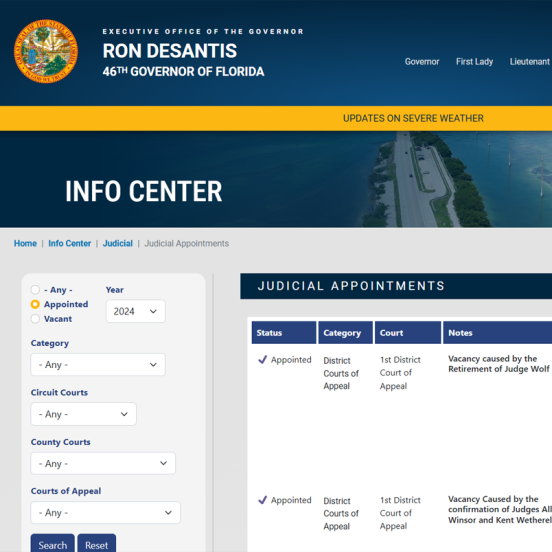Click the Reset button
The image size is (552, 552).
coord(96,544)
